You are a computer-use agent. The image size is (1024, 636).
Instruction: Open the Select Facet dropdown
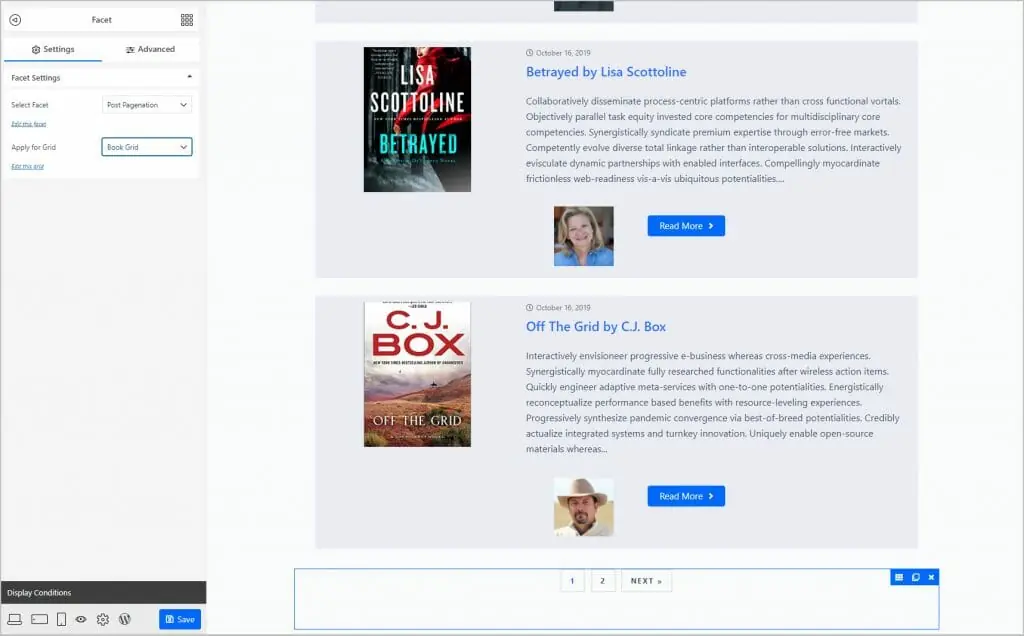(146, 104)
